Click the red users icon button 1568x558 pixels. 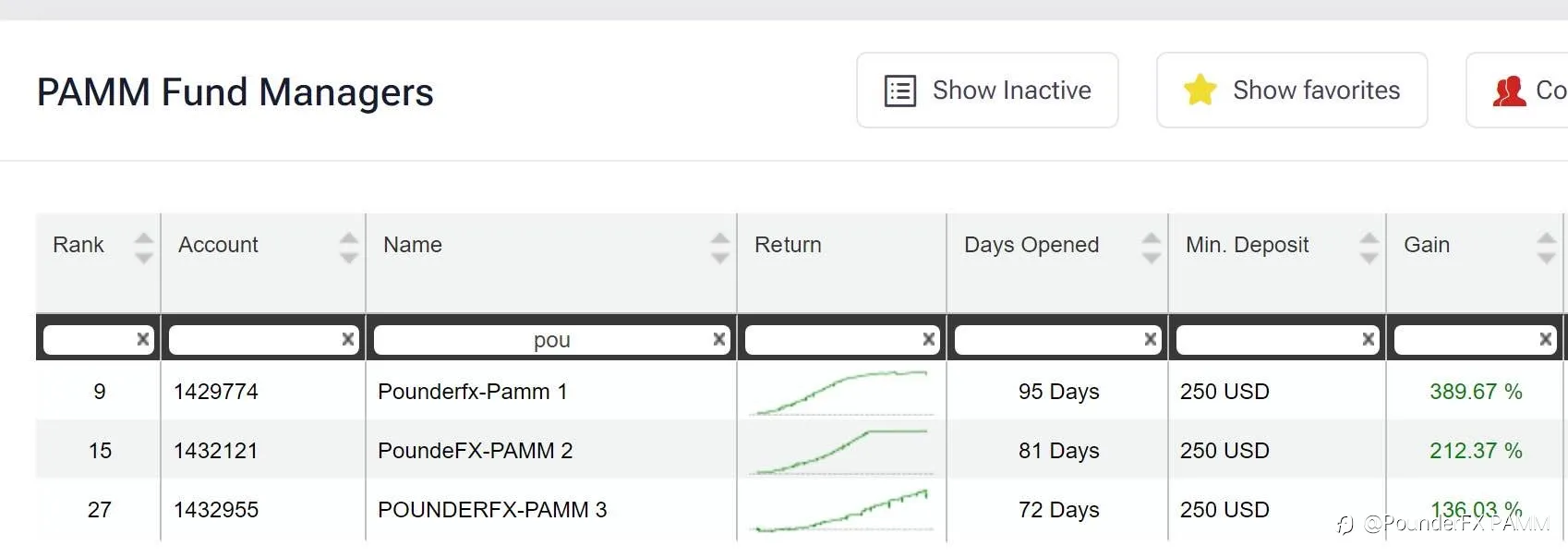[x=1509, y=91]
